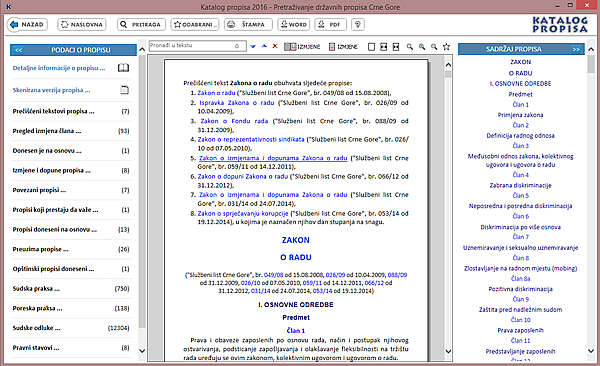Viewport: 600px width, 366px height.
Task: Click the KATALOG PROPISA logo
Action: [560, 25]
